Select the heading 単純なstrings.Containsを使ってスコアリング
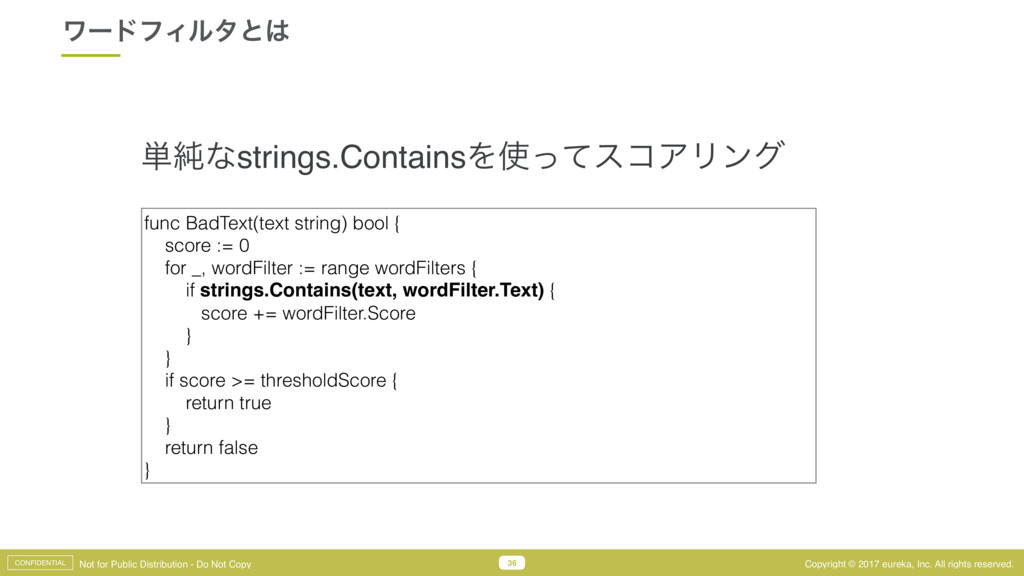 click(462, 157)
